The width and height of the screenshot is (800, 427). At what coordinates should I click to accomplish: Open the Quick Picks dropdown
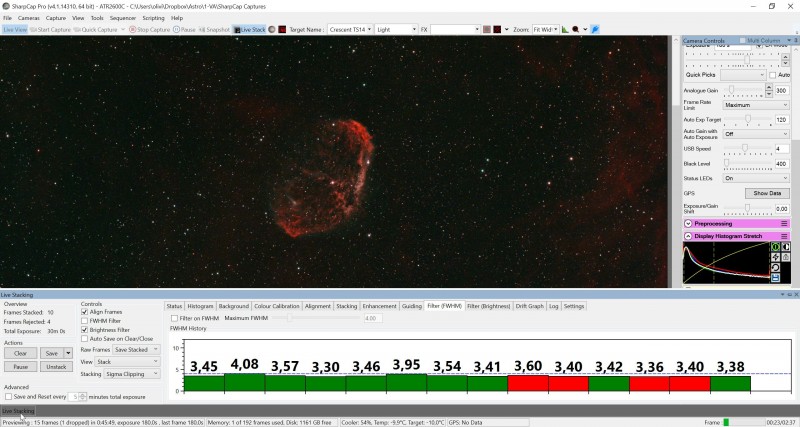pyautogui.click(x=743, y=75)
